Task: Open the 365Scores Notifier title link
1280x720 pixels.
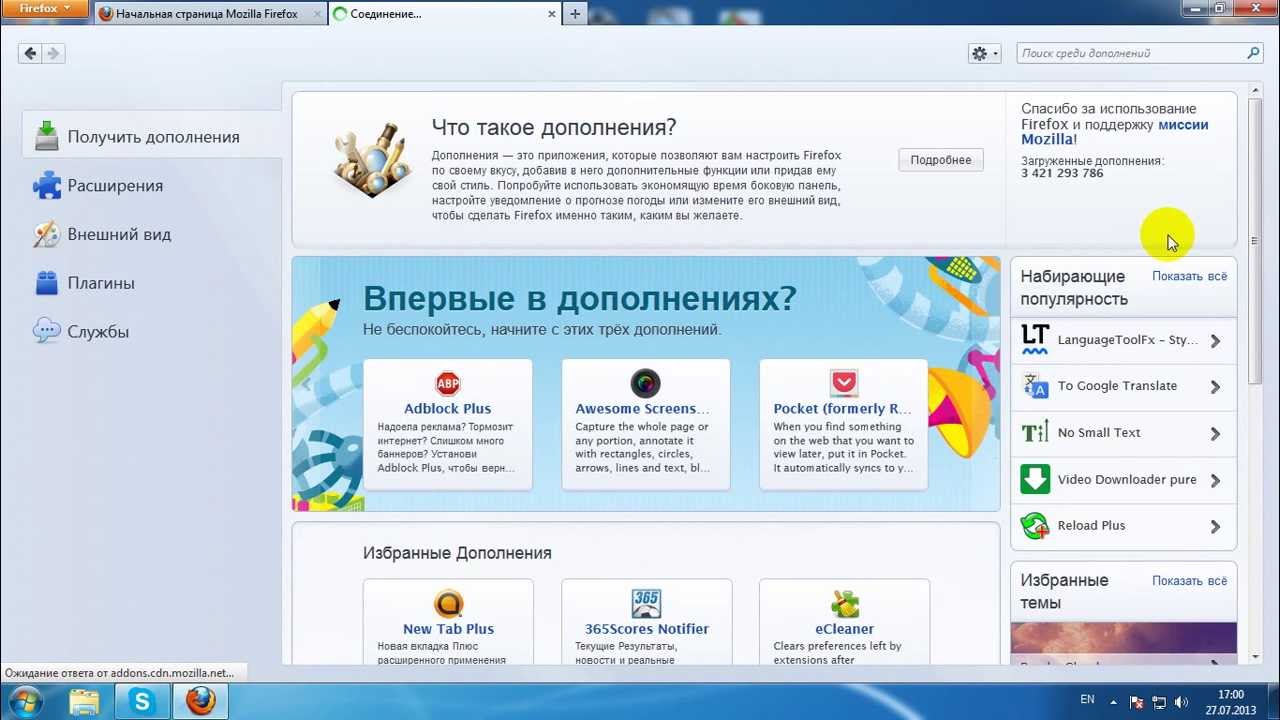Action: point(647,629)
